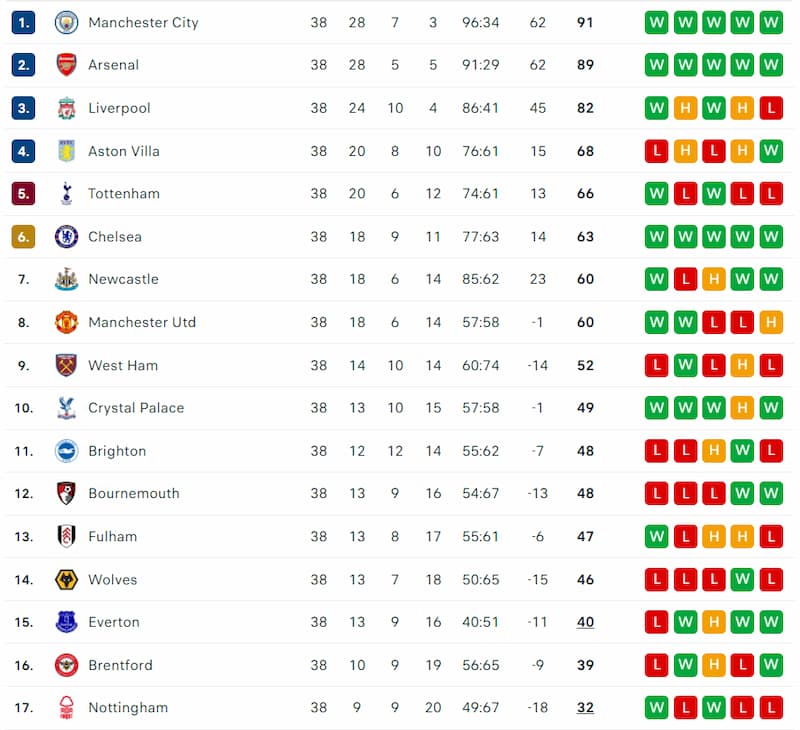This screenshot has width=800, height=730.
Task: Click Aston Villa's first L form badge
Action: (656, 151)
